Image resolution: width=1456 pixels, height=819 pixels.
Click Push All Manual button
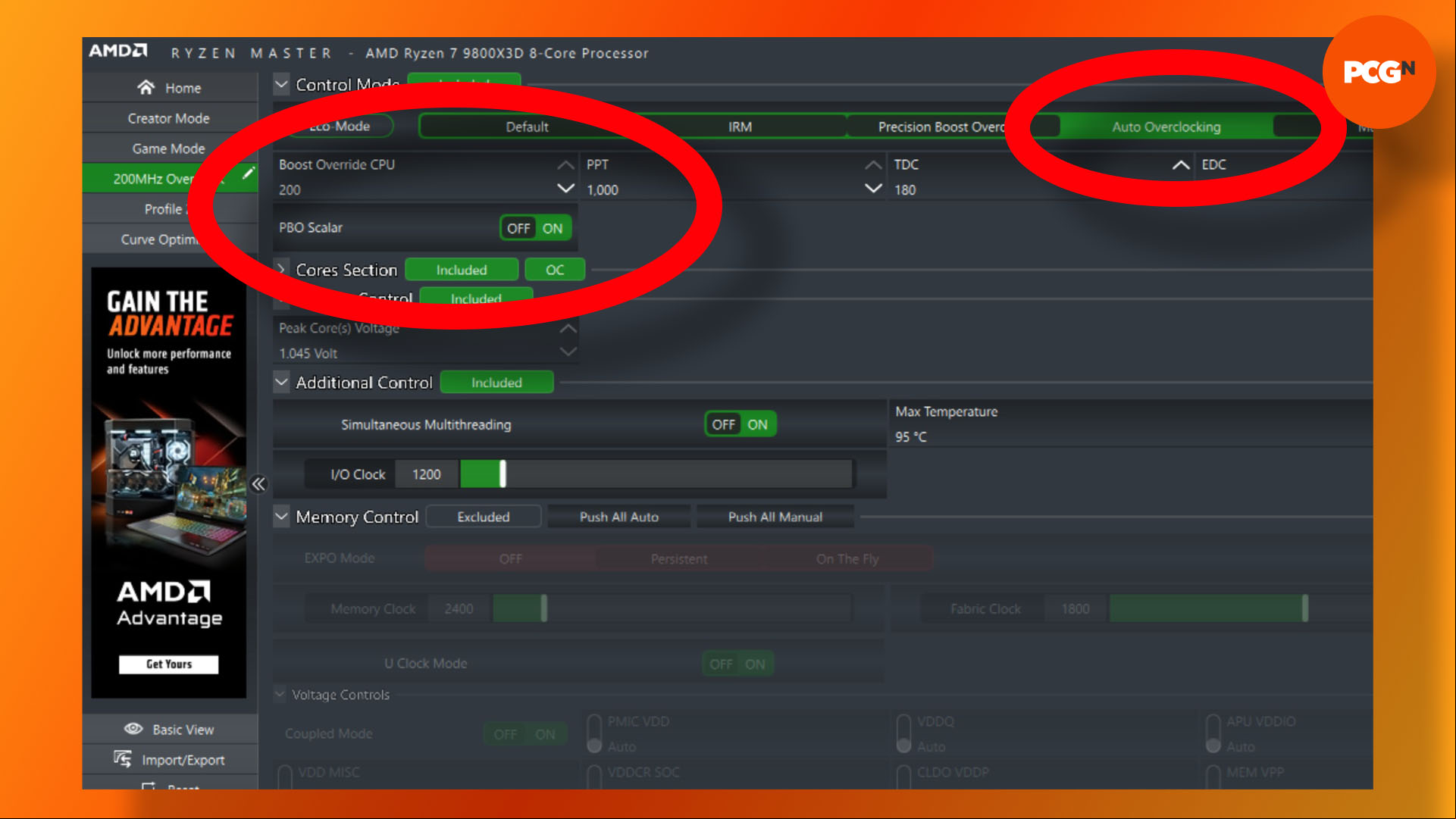click(x=775, y=517)
